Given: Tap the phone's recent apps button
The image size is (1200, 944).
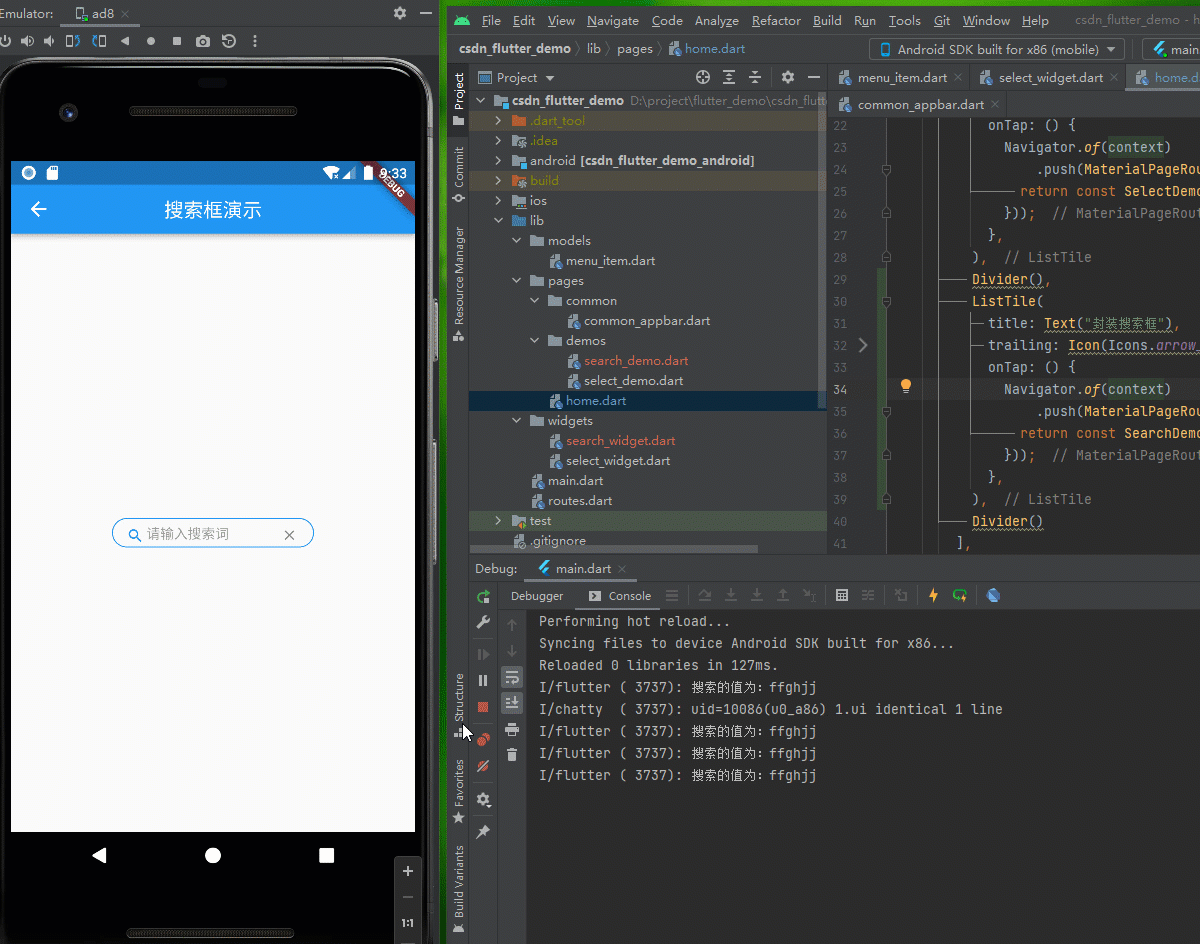Looking at the screenshot, I should (x=326, y=855).
